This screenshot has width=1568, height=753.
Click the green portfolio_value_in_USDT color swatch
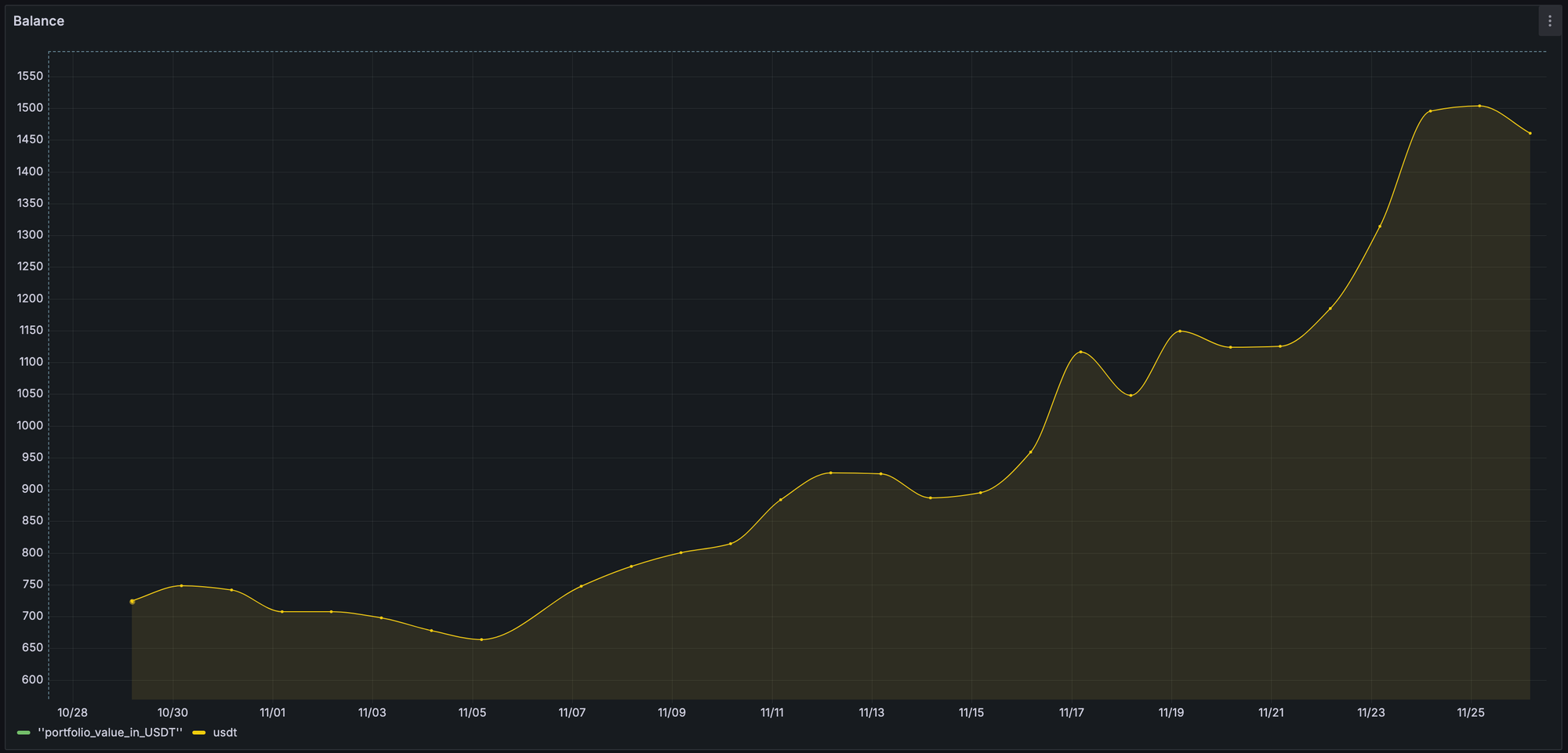click(x=24, y=733)
